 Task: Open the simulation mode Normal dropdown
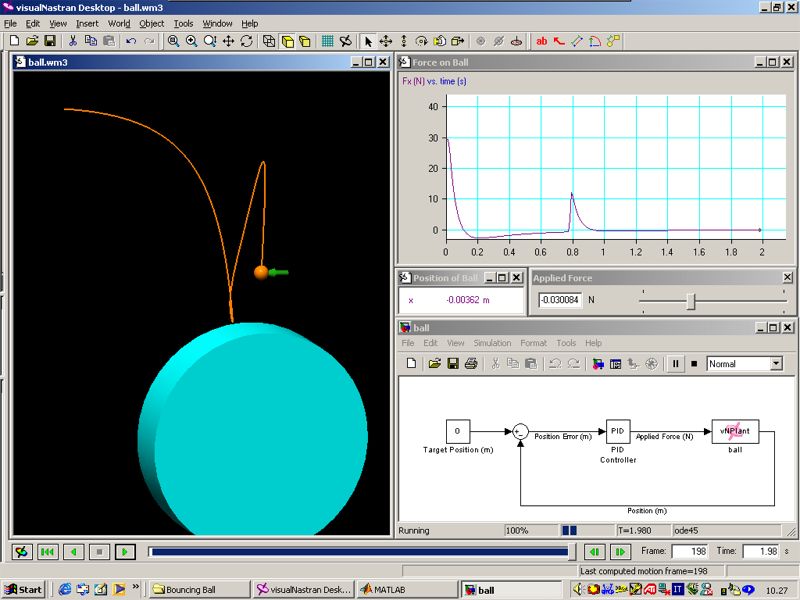coord(777,363)
